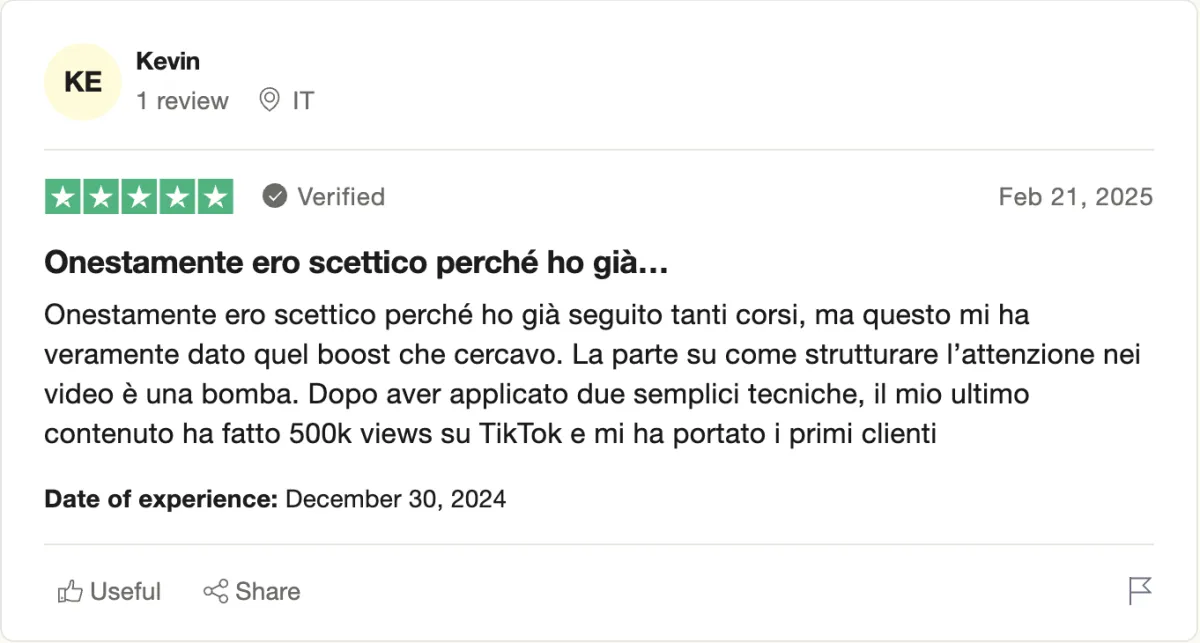1200x643 pixels.
Task: Click the fourth green star in rating
Action: click(x=177, y=197)
